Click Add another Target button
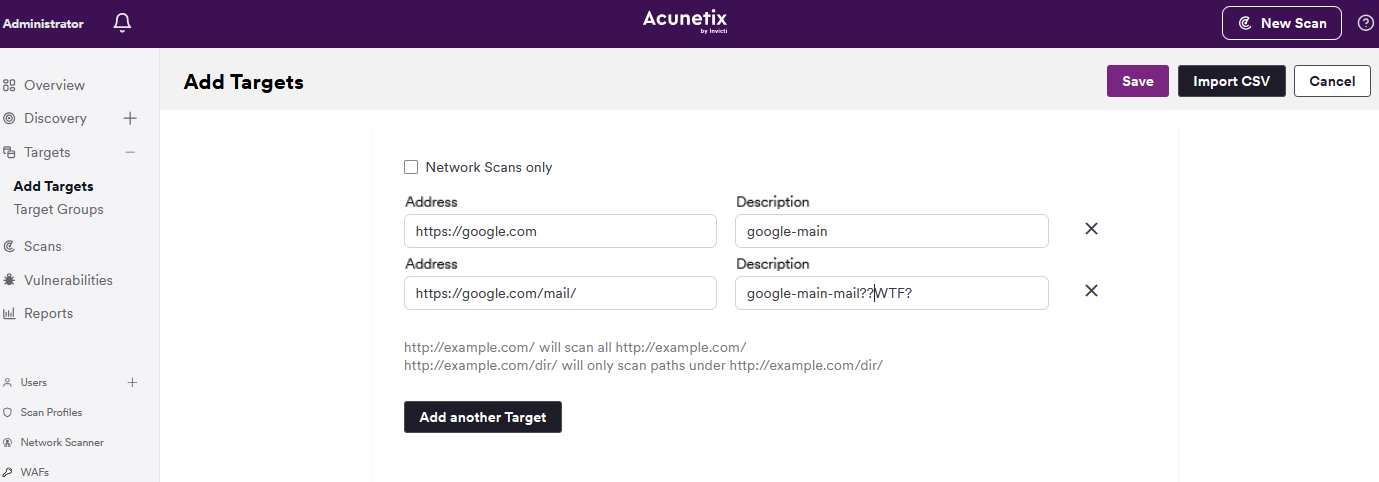 (483, 417)
